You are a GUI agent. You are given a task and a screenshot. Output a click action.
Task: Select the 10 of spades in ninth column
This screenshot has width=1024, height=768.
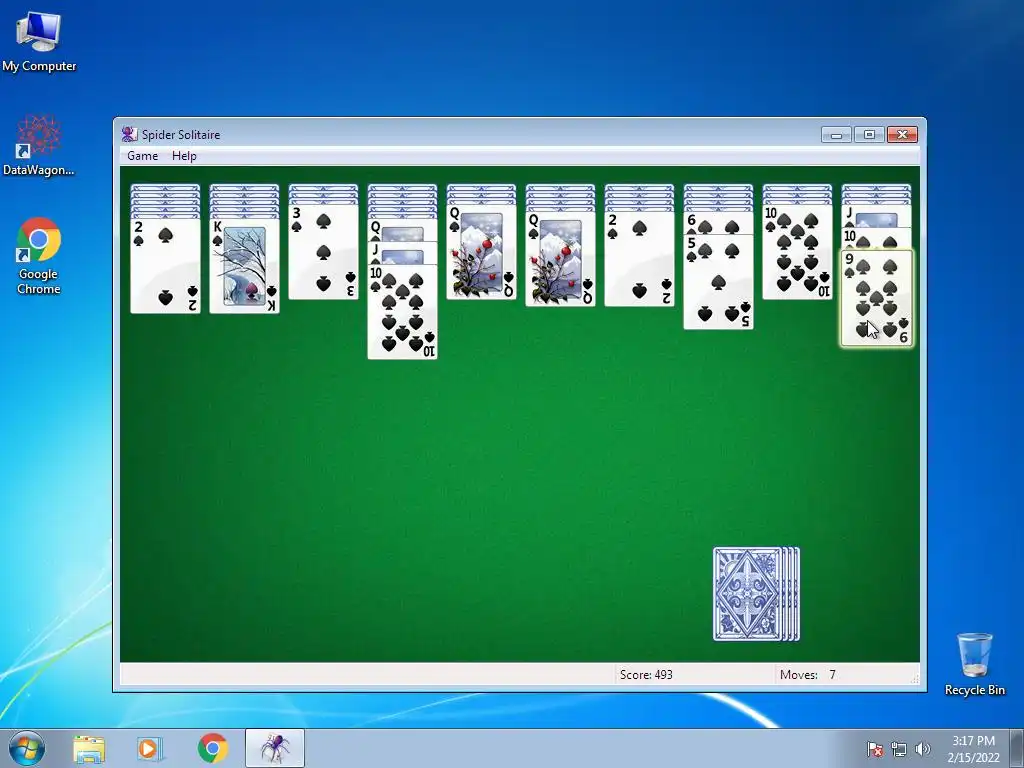pyautogui.click(x=797, y=251)
